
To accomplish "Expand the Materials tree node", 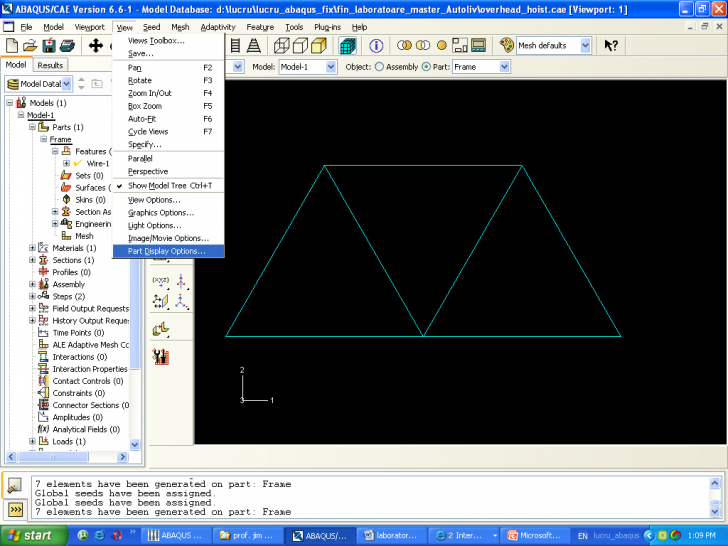I will 32,248.
